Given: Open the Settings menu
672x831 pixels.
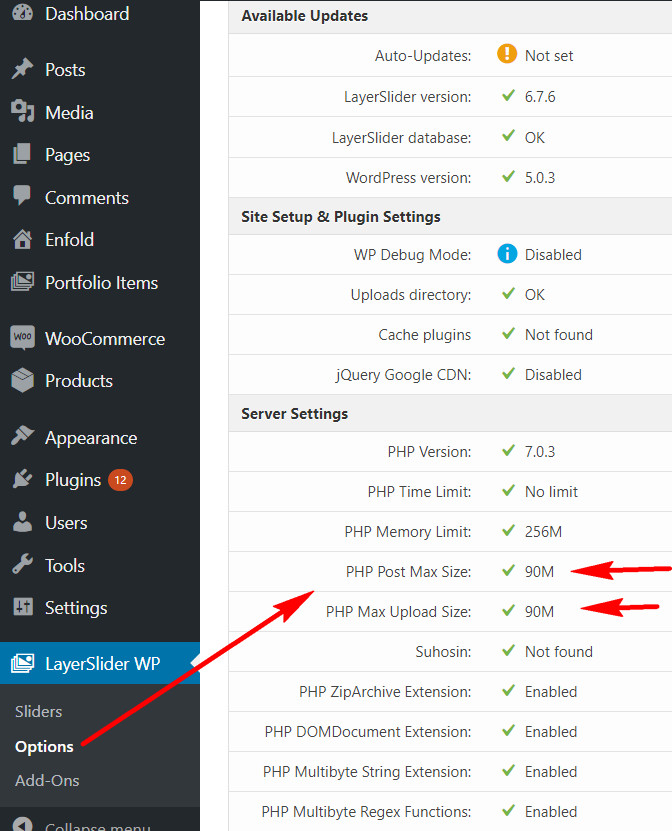Looking at the screenshot, I should click(76, 607).
